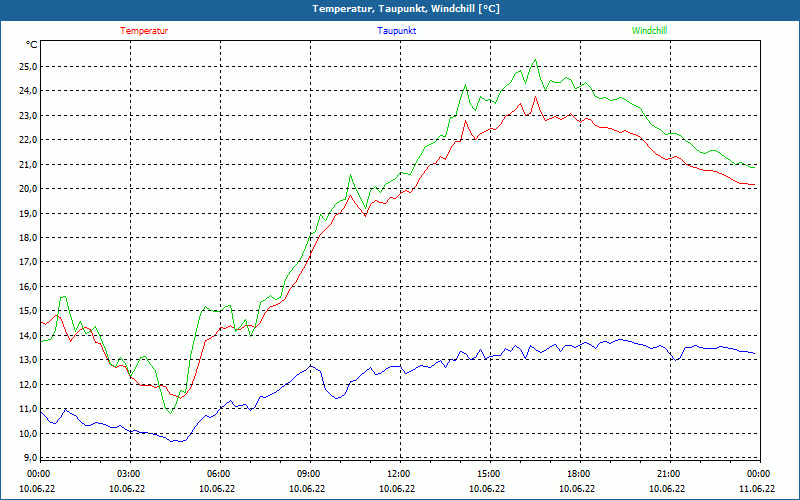Click the "9,0" y-axis value

pyautogui.click(x=30, y=457)
